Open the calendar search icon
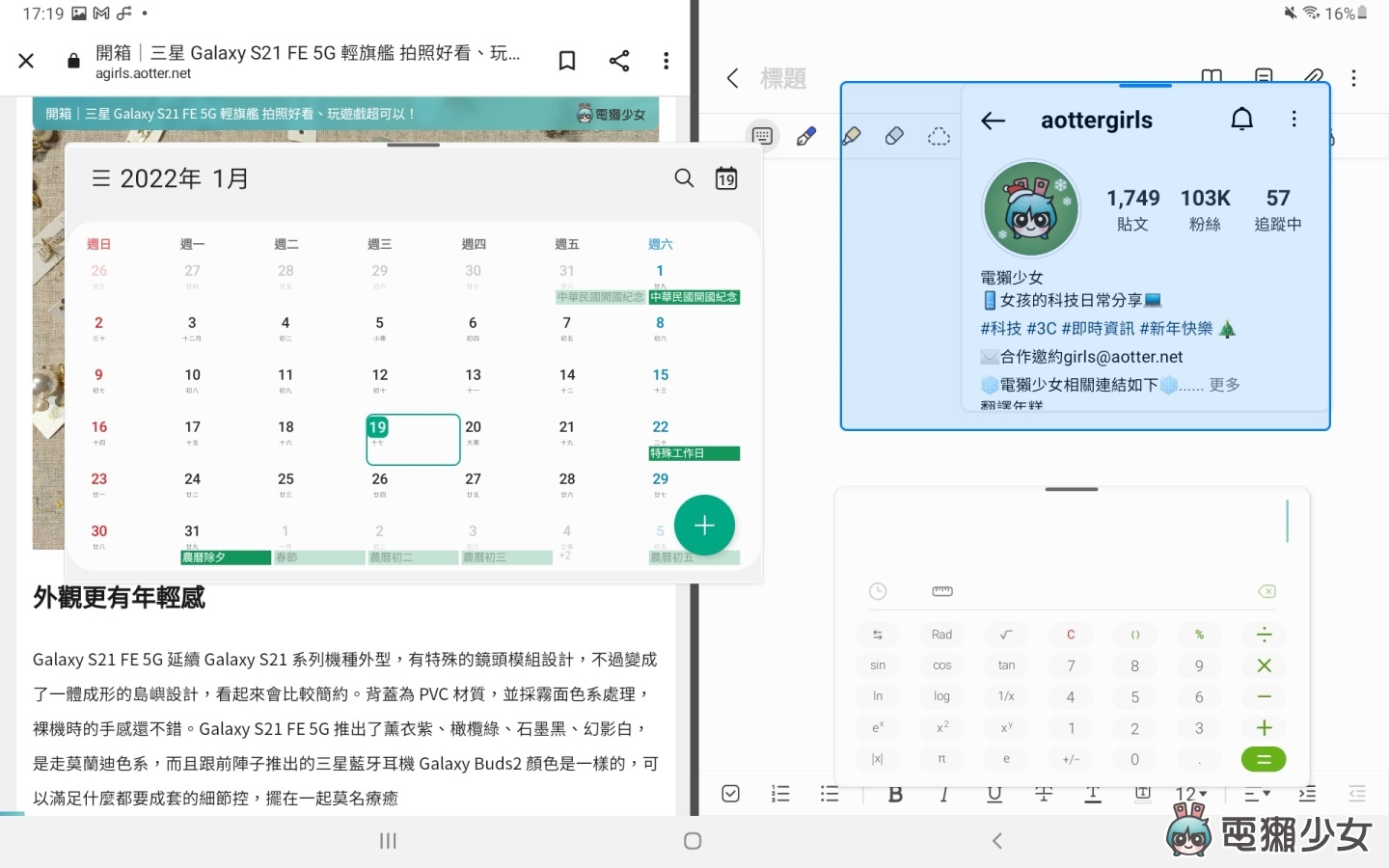The image size is (1389, 868). [684, 178]
